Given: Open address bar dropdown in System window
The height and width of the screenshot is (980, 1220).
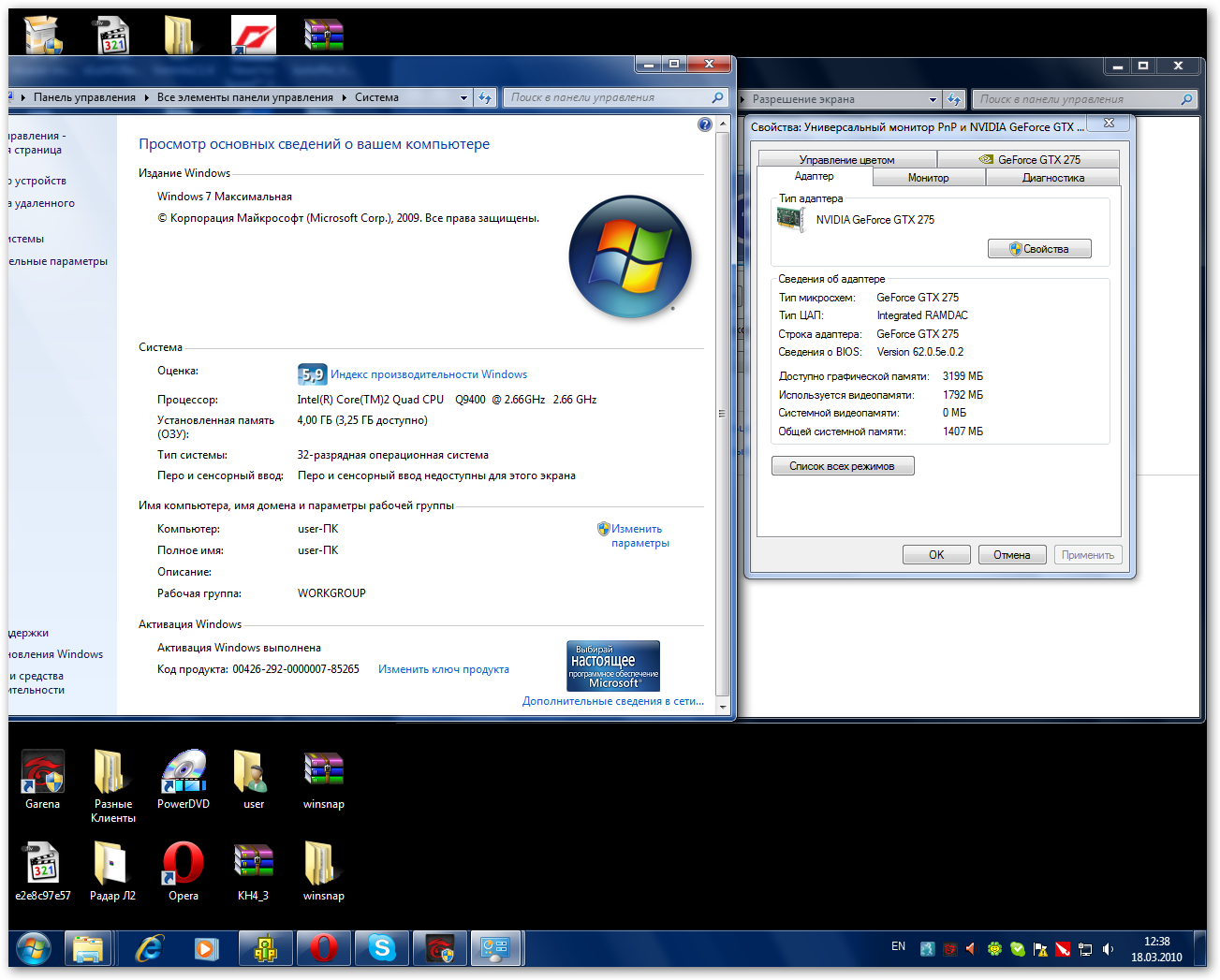Looking at the screenshot, I should click(463, 97).
